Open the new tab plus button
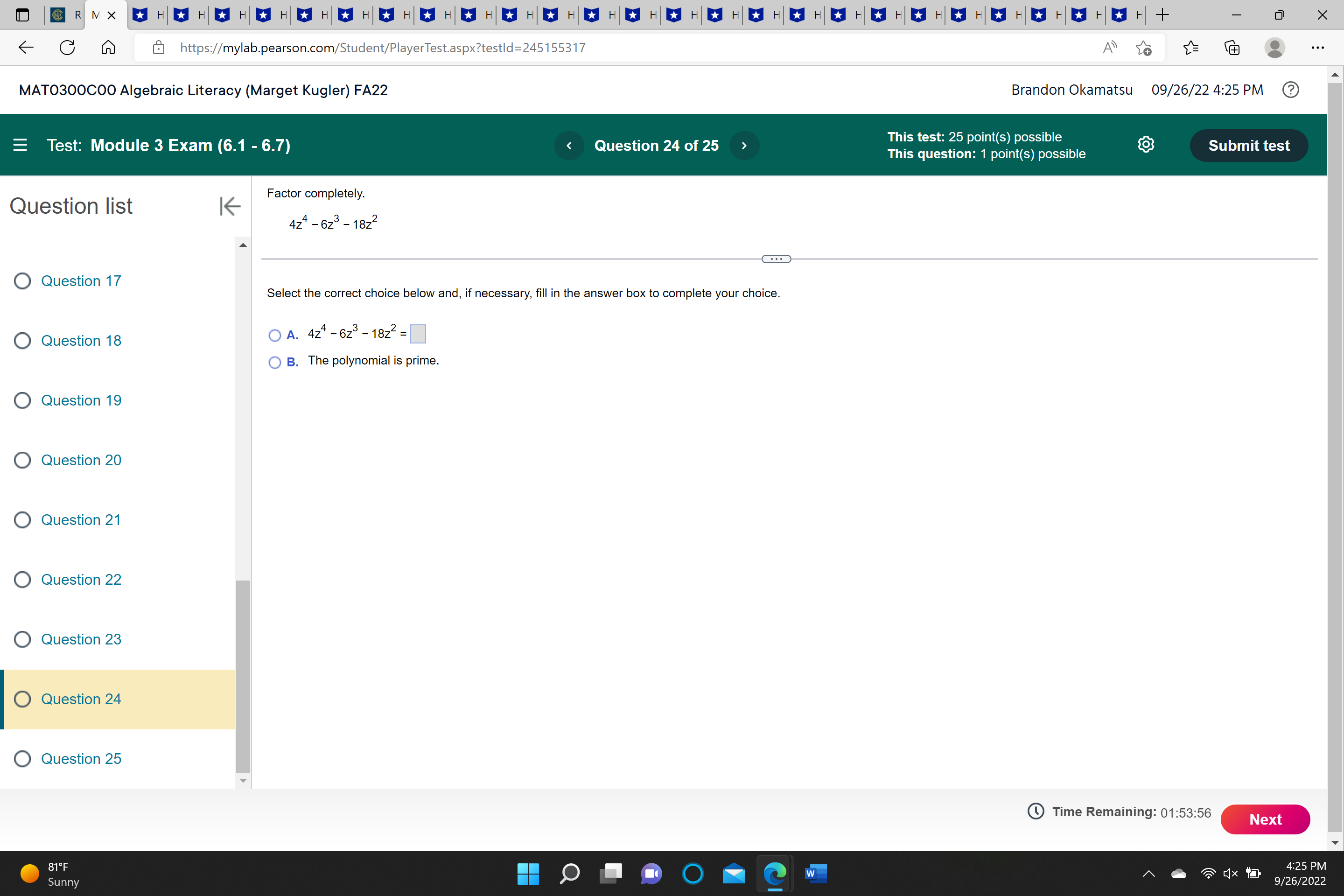The width and height of the screenshot is (1344, 896). coord(1162,15)
